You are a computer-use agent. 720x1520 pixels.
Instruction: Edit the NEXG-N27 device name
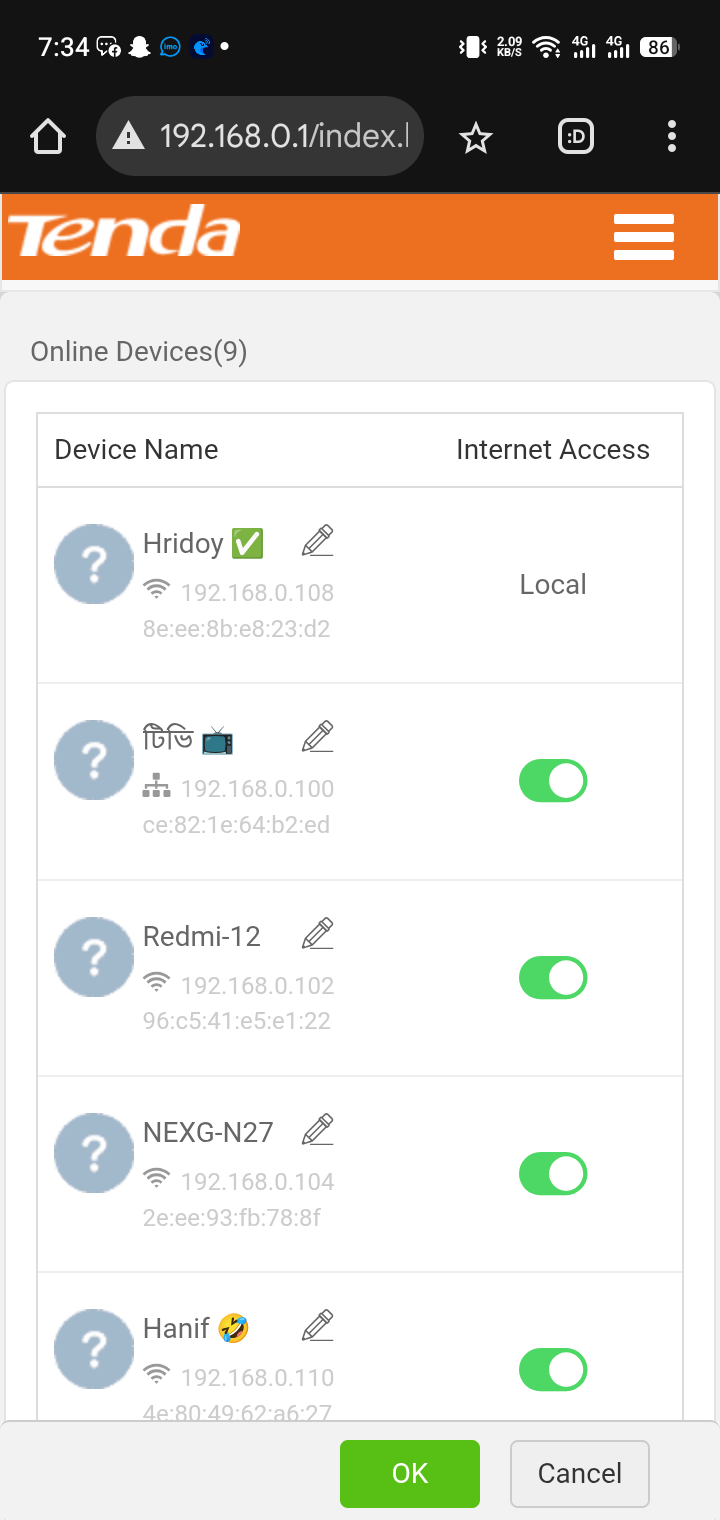coord(318,1130)
